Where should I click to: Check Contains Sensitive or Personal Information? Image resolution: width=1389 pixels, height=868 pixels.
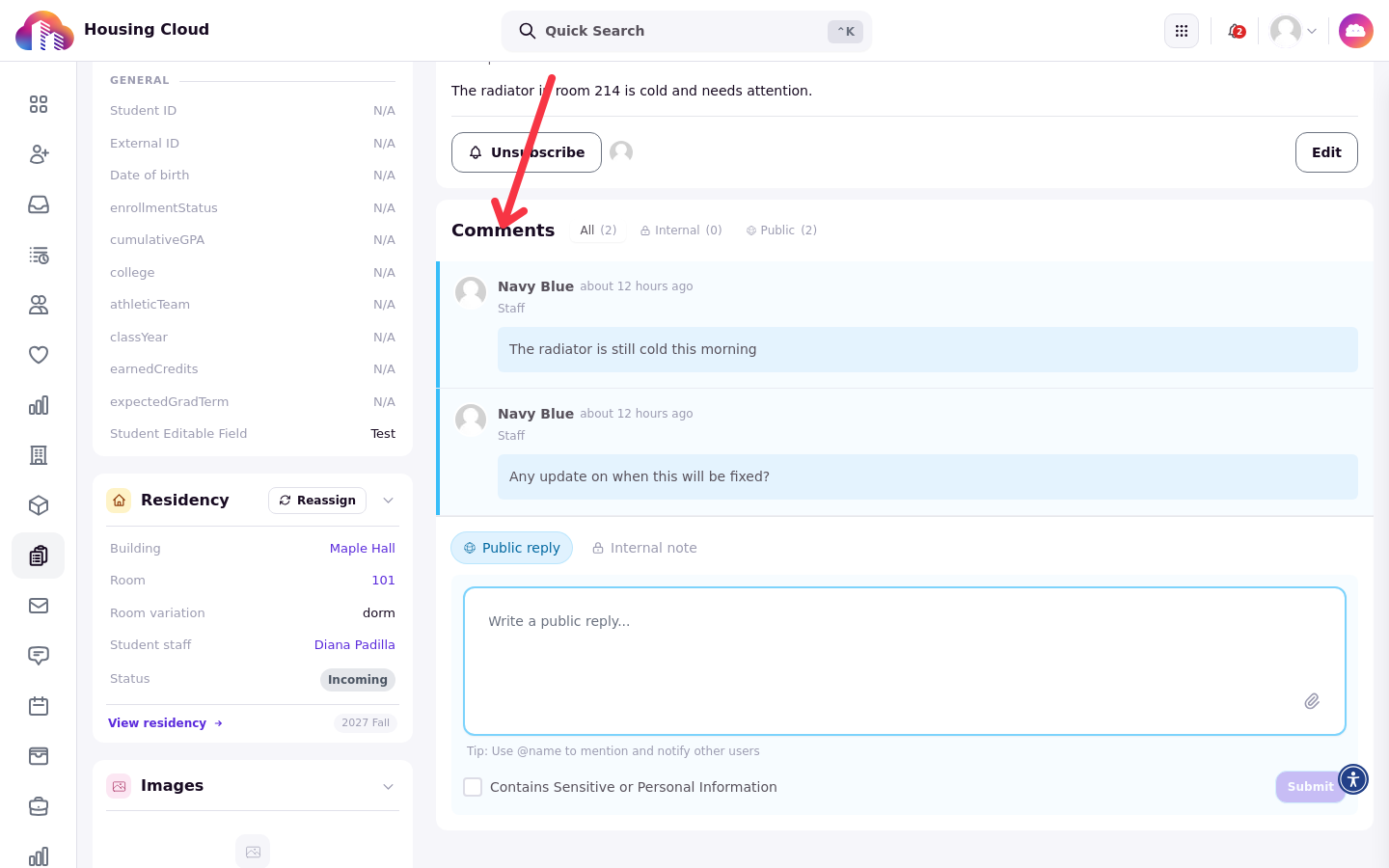(x=473, y=787)
